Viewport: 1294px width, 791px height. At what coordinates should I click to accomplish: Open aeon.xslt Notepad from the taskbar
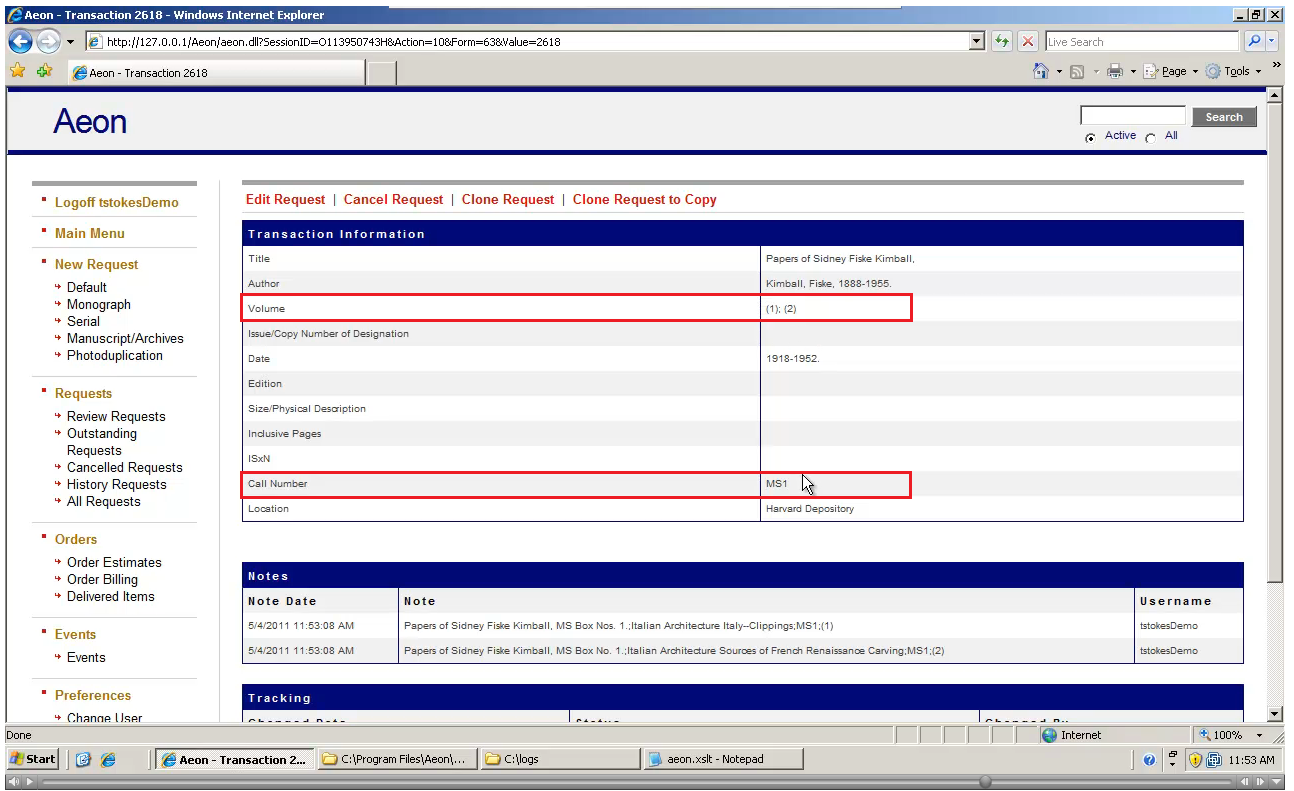pyautogui.click(x=722, y=759)
